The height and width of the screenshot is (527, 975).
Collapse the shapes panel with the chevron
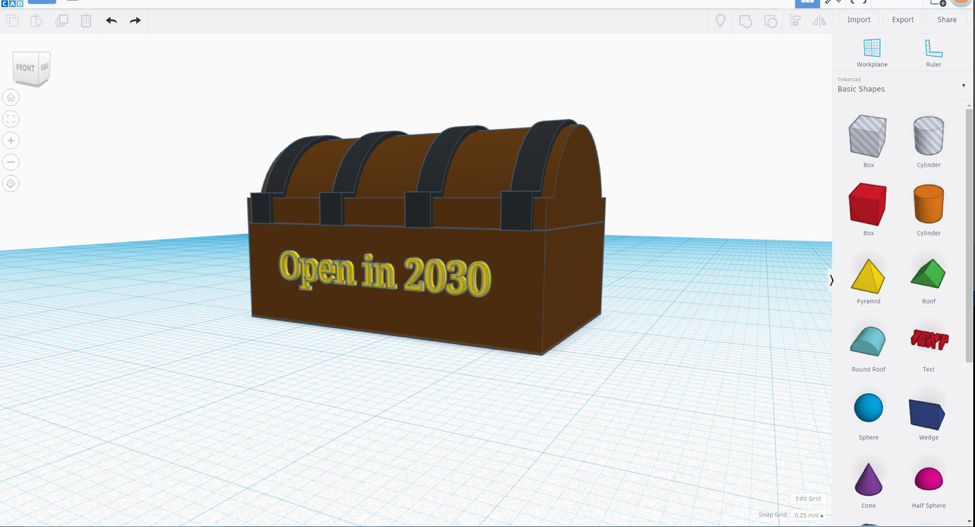coord(831,281)
